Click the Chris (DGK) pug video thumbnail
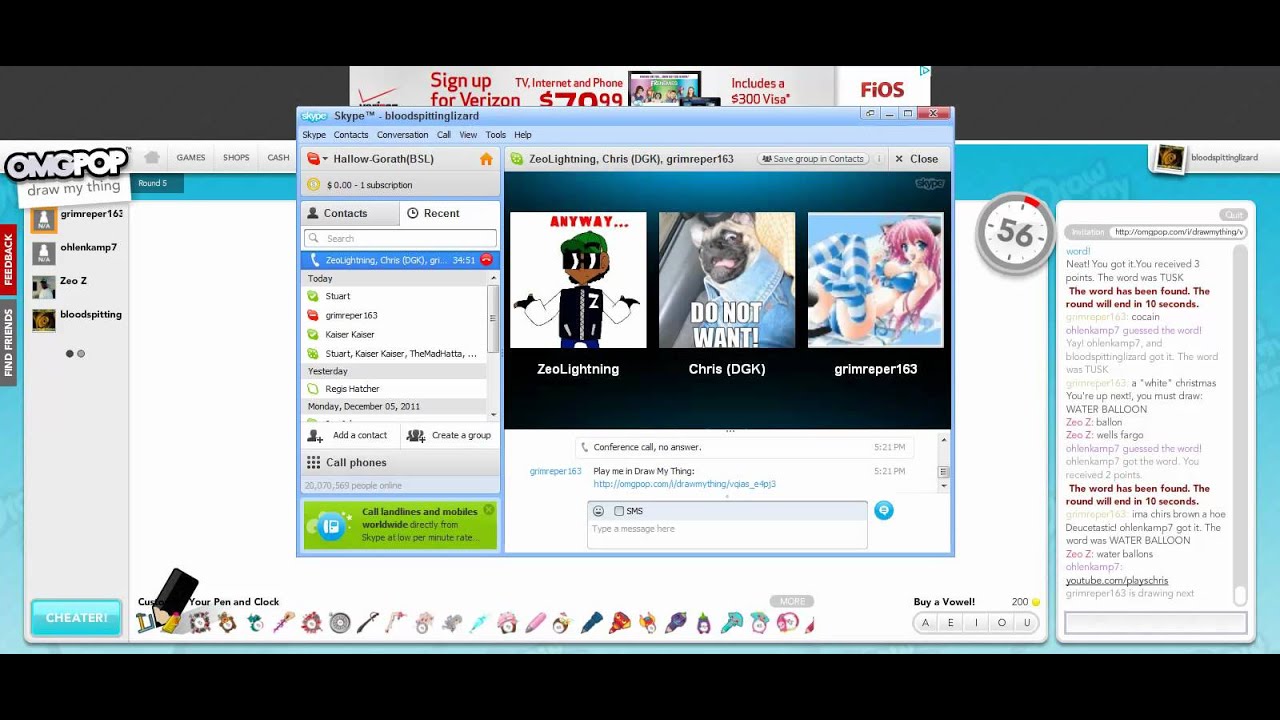The width and height of the screenshot is (1280, 720). click(x=727, y=280)
